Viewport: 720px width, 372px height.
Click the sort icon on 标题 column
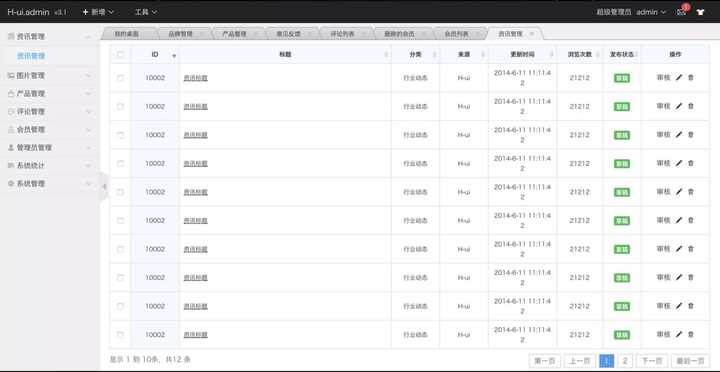pyautogui.click(x=386, y=55)
